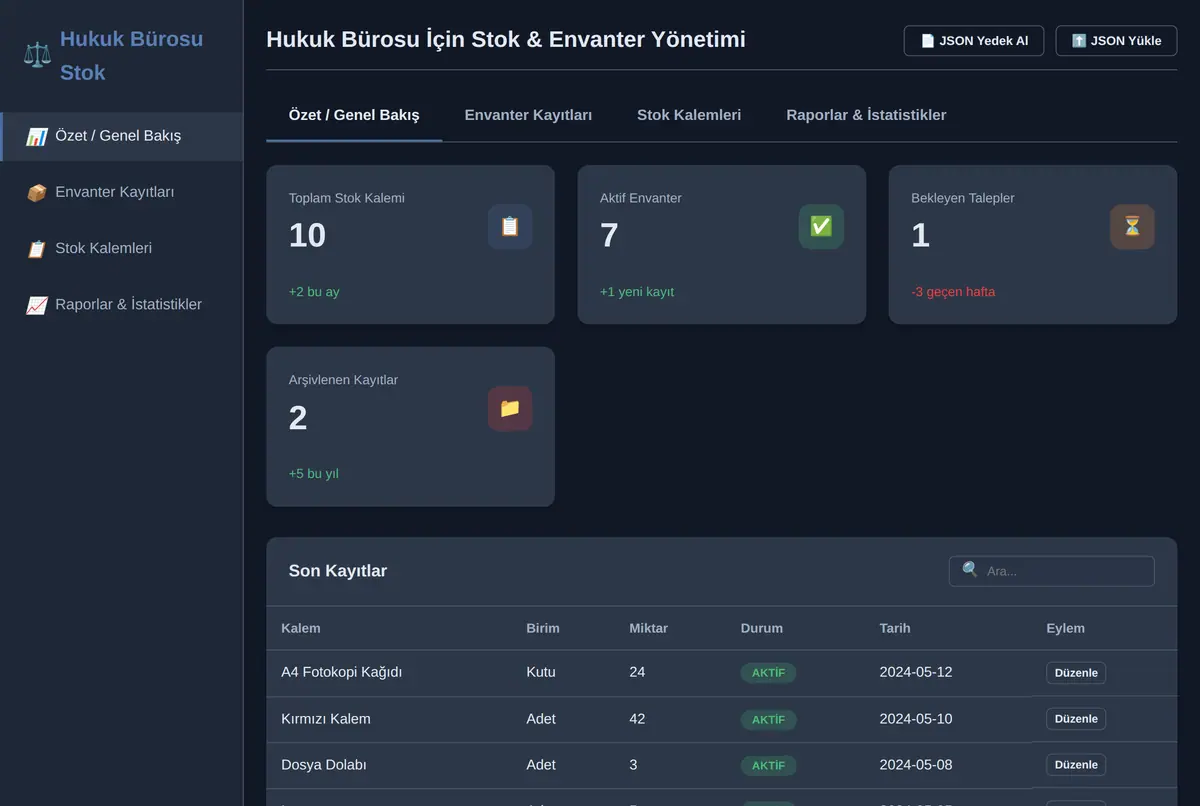Select the Özet / Genel Bakış tab
This screenshot has height=806, width=1200.
coord(354,115)
